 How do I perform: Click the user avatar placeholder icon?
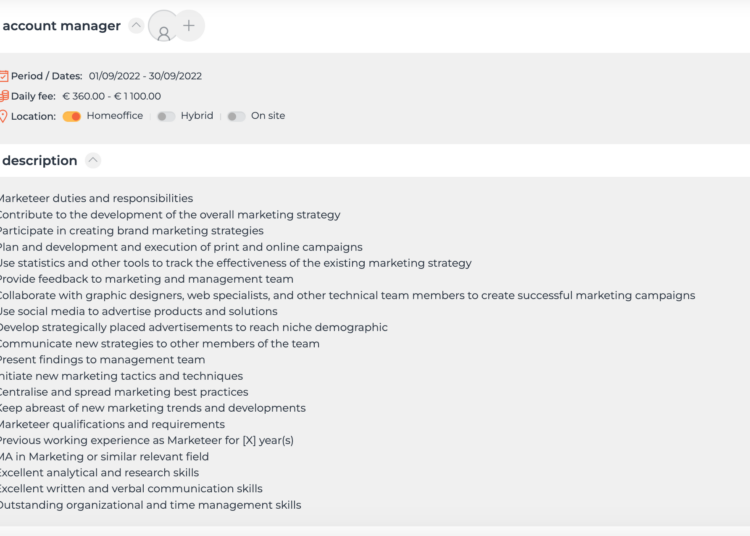point(163,28)
